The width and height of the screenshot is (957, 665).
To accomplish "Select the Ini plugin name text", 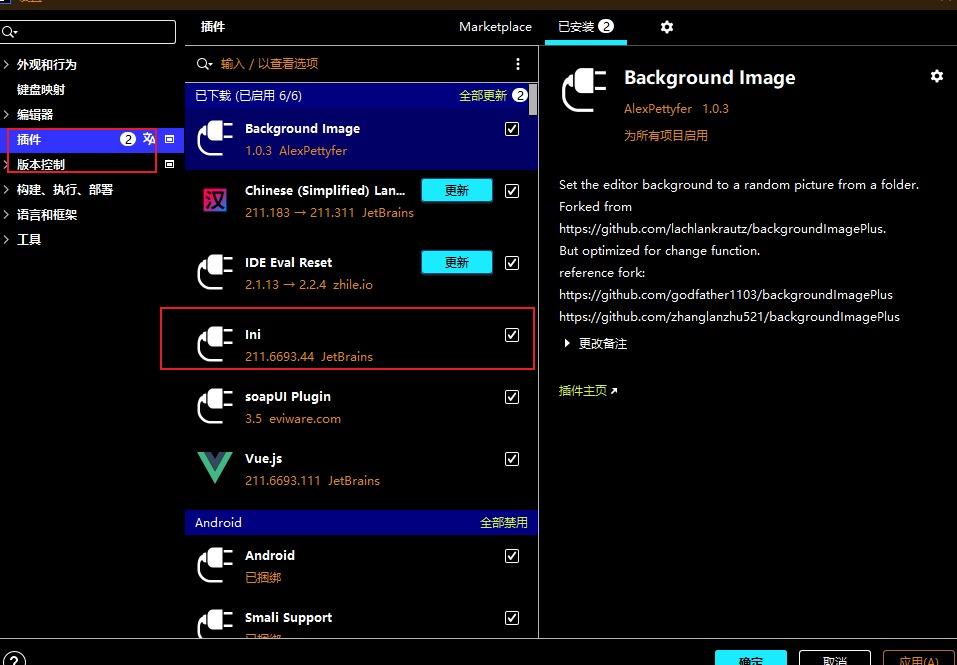I will point(253,334).
